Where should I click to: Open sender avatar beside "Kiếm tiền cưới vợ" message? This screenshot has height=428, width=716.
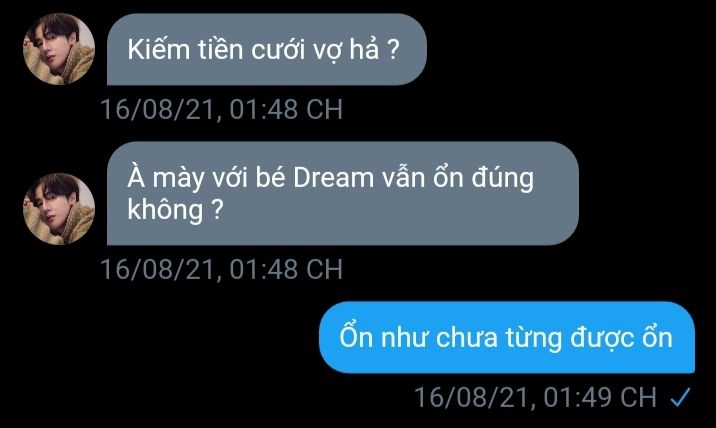click(x=59, y=49)
